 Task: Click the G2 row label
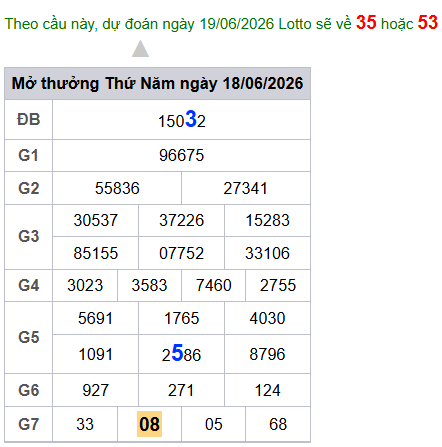(29, 188)
